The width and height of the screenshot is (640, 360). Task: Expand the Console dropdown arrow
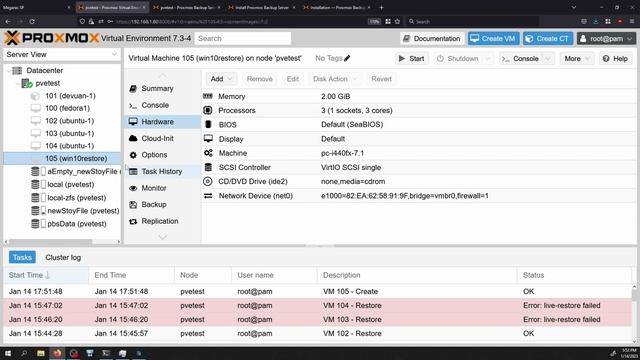click(x=548, y=59)
